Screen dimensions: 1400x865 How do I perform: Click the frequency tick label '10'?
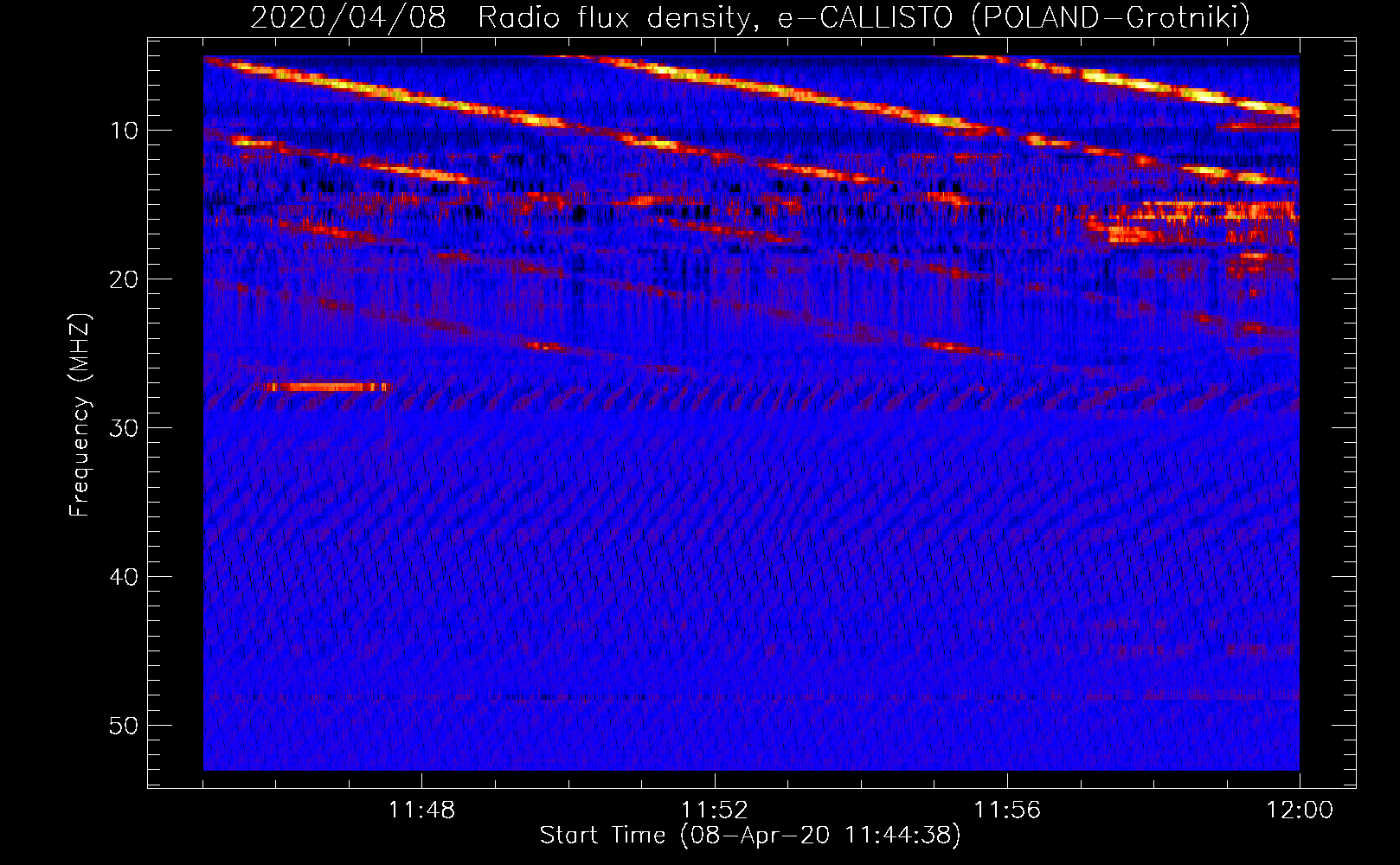coord(125,131)
